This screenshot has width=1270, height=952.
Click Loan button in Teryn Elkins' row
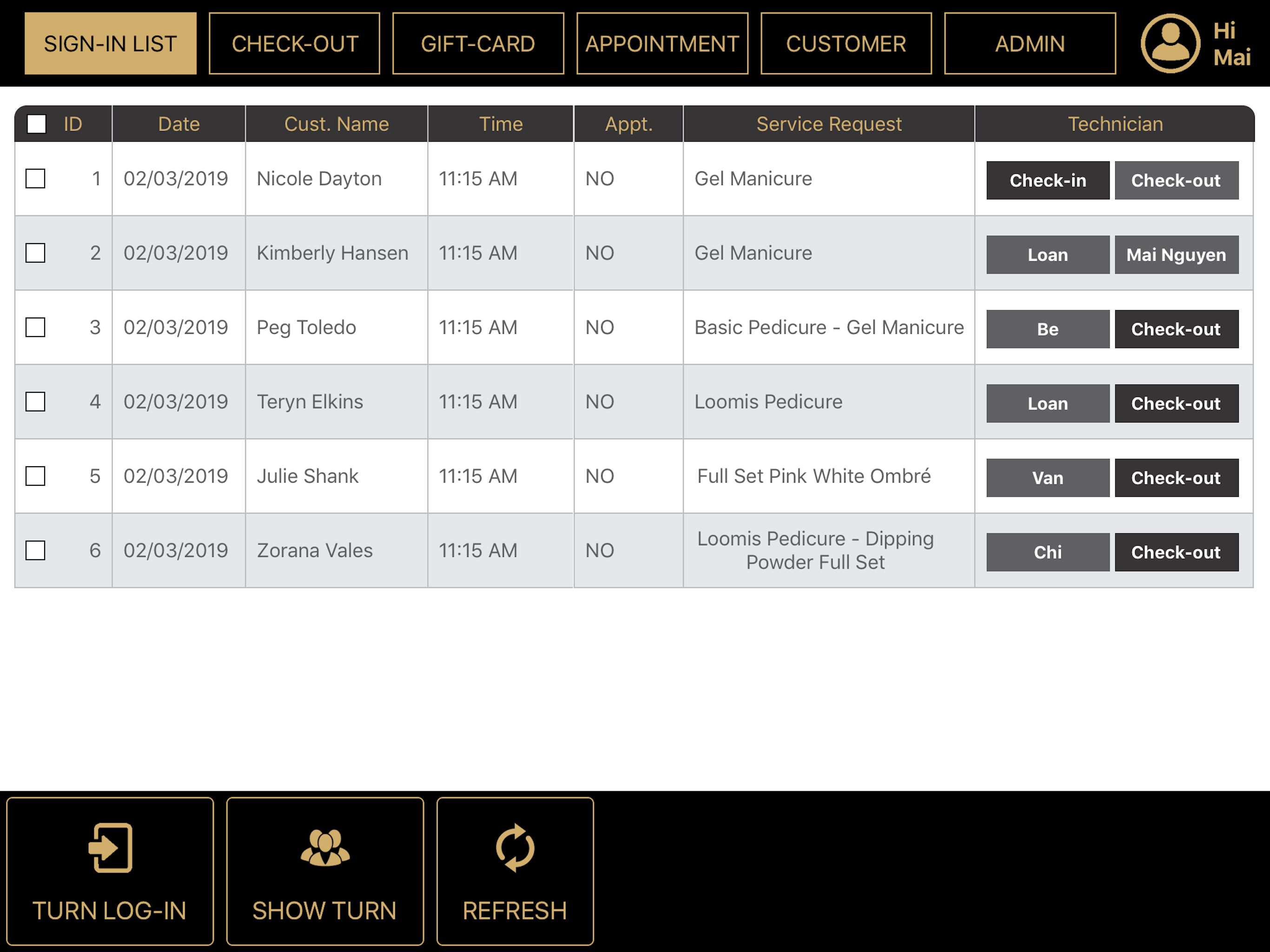[x=1048, y=403]
